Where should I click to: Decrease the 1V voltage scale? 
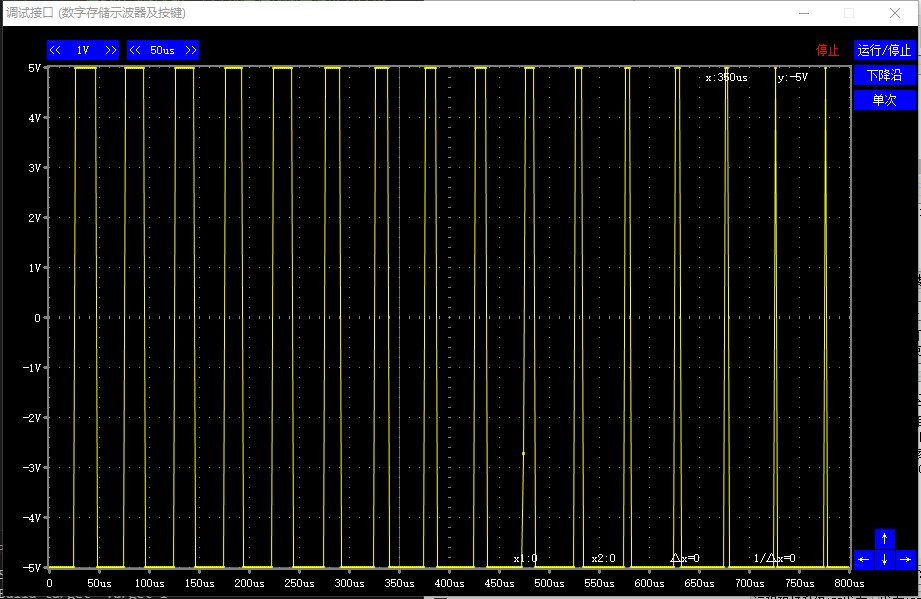pos(56,50)
